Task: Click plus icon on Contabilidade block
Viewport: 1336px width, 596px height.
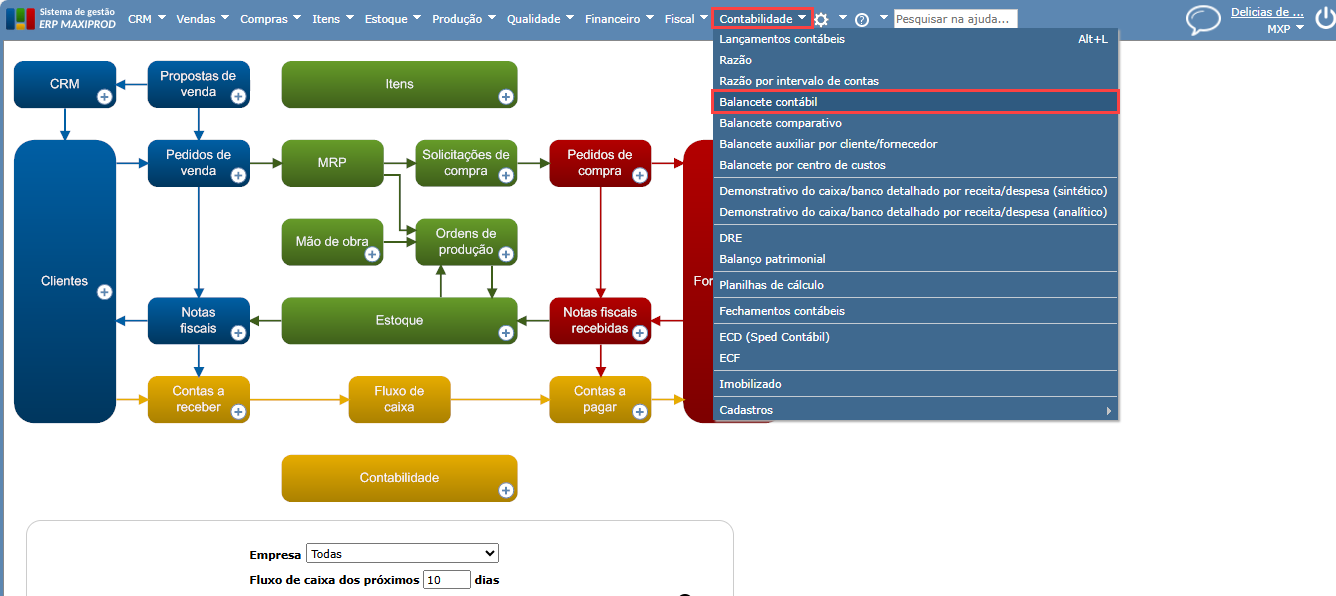Action: [506, 490]
